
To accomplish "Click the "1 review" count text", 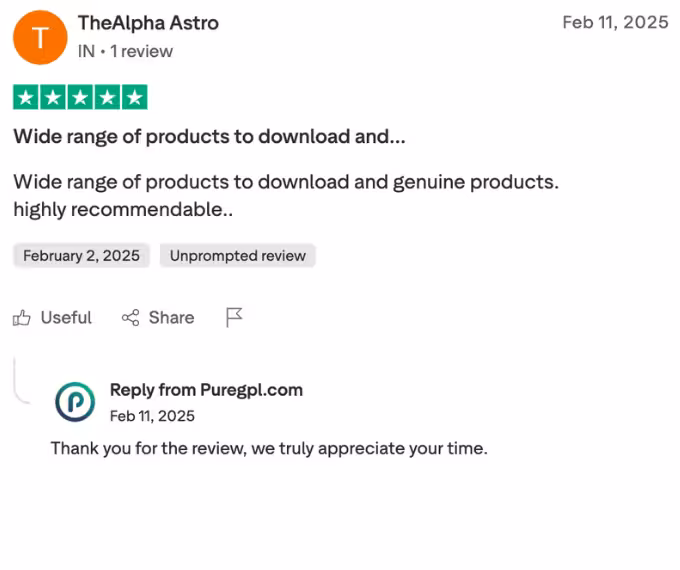I will (141, 51).
